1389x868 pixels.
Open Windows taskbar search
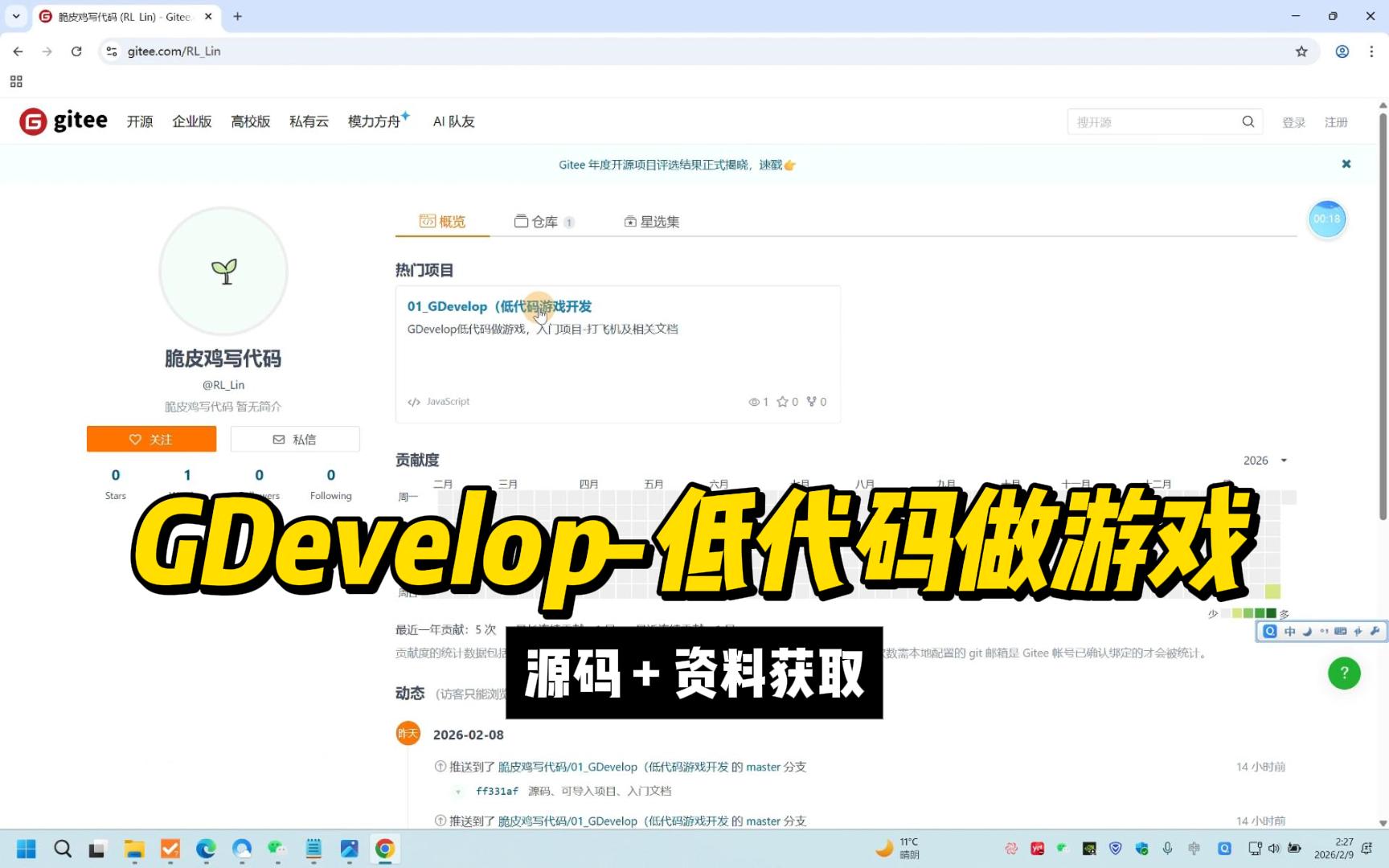point(63,849)
